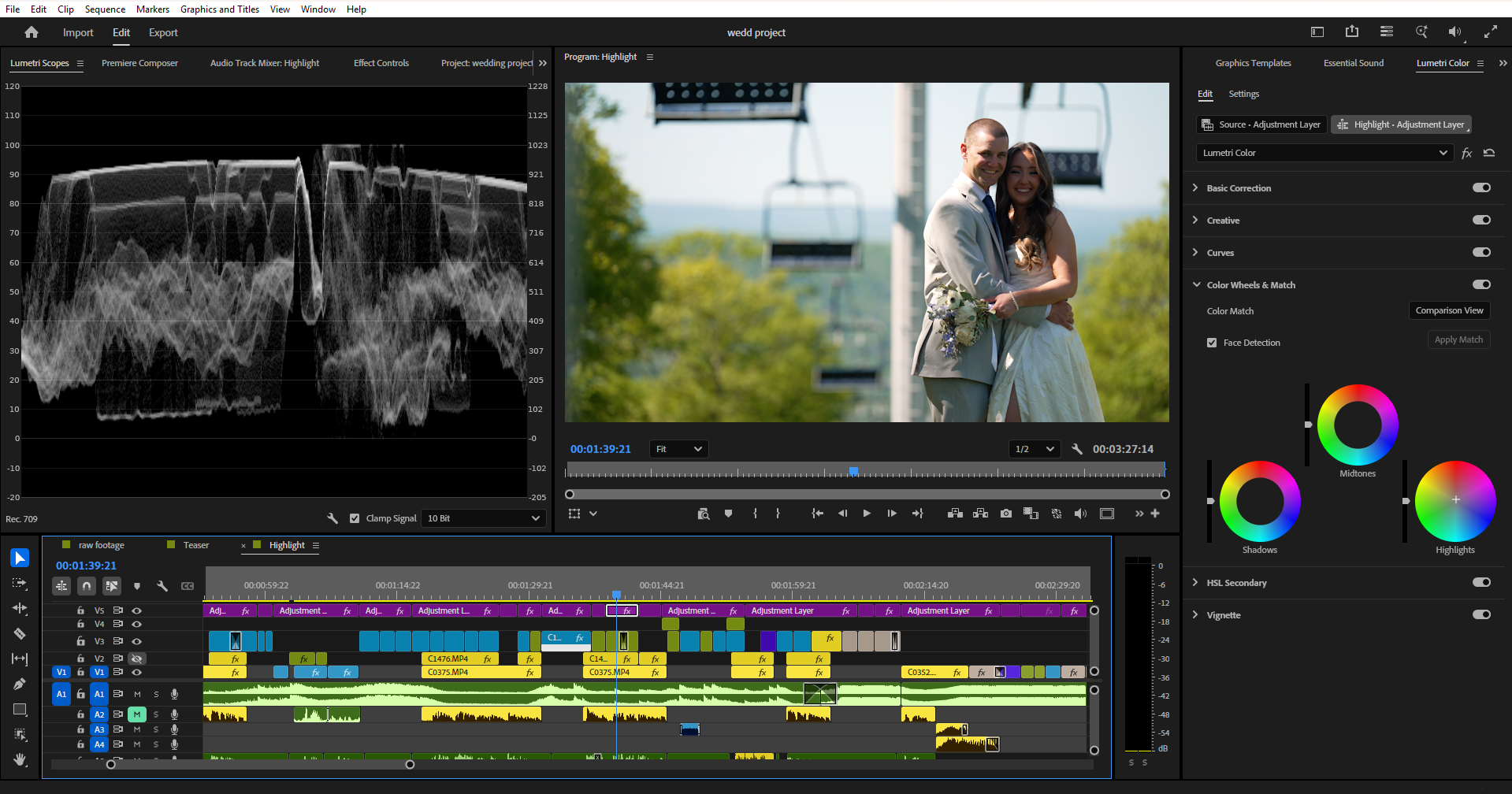Toggle V2 track output eye
Screen dimensions: 1512x794
(x=136, y=659)
